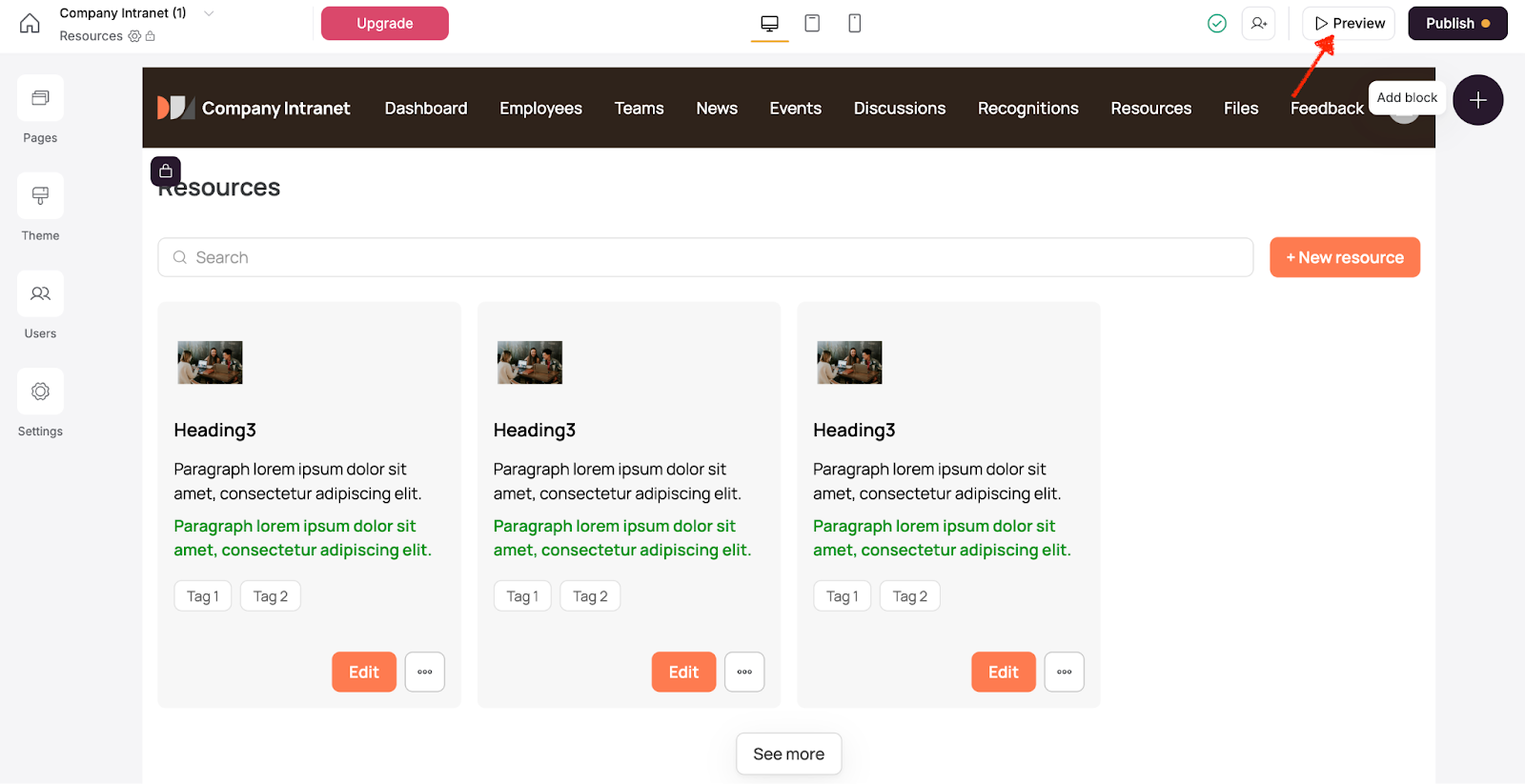Click the small lock icon beside Resources breadcrumb
This screenshot has height=784, width=1525.
click(151, 36)
